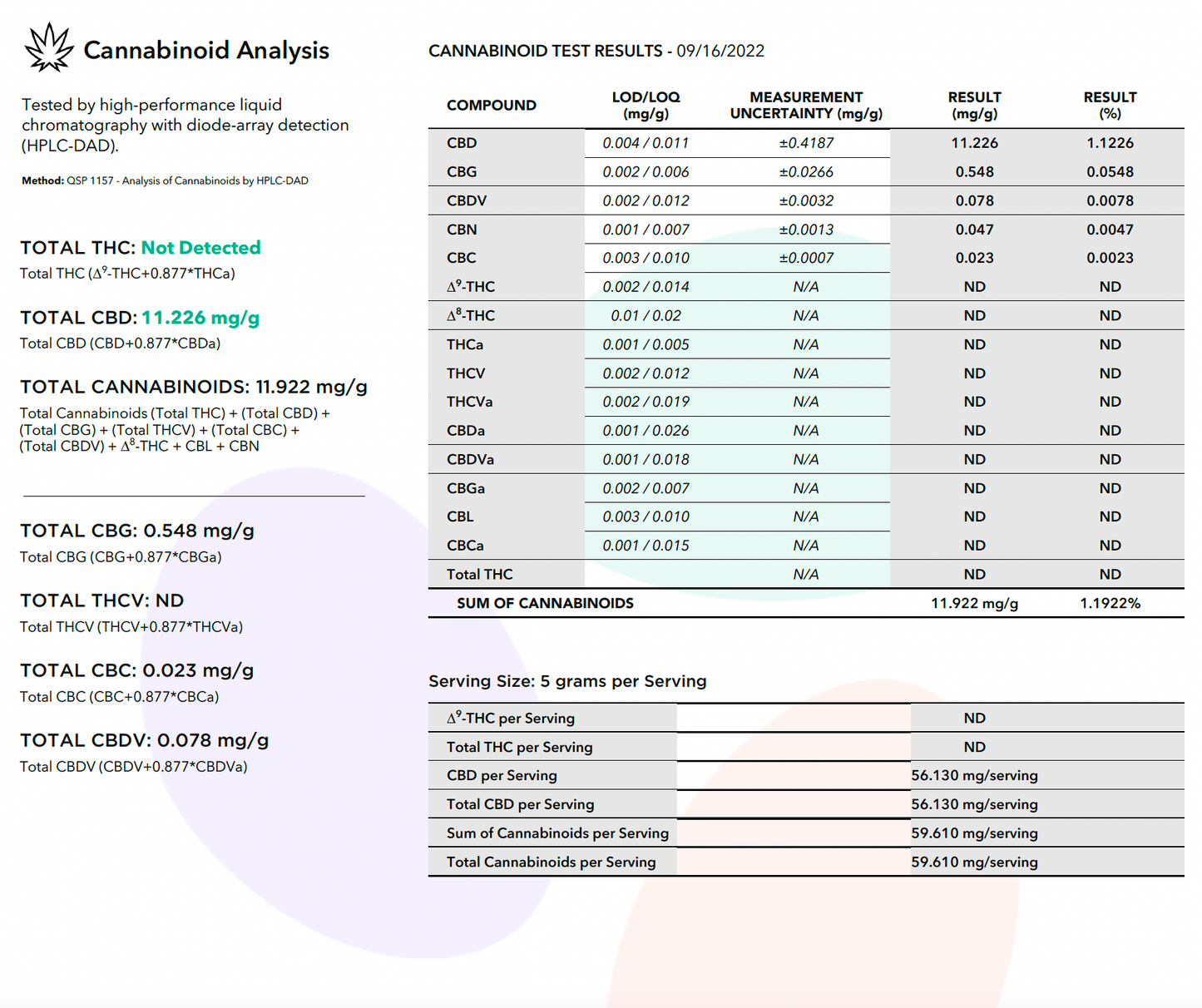The height and width of the screenshot is (1008, 1202).
Task: Click the "TOTAL CBG: 0.548 mg/g" heading
Action: (137, 531)
